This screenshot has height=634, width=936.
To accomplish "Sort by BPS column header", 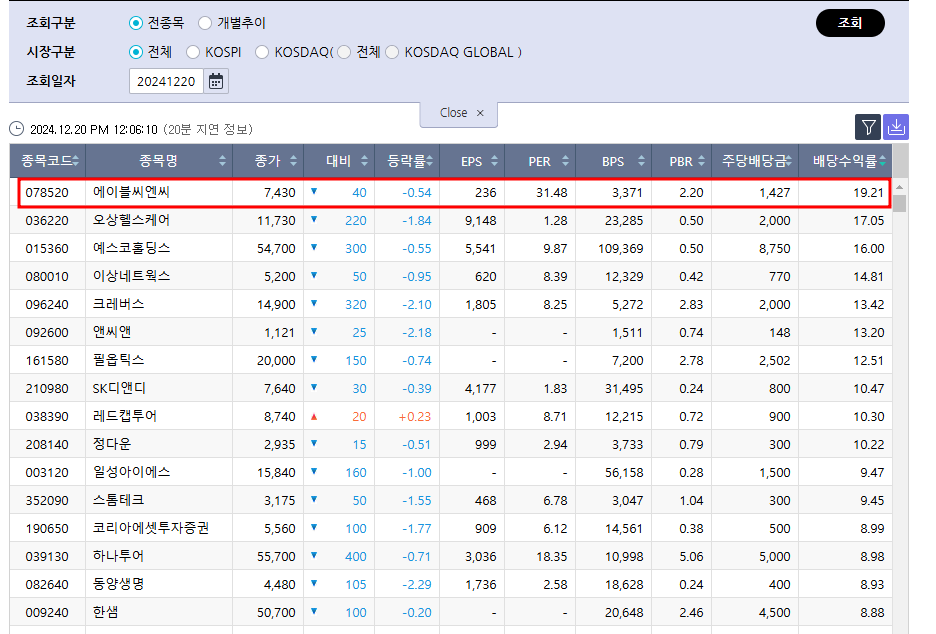I will point(614,161).
